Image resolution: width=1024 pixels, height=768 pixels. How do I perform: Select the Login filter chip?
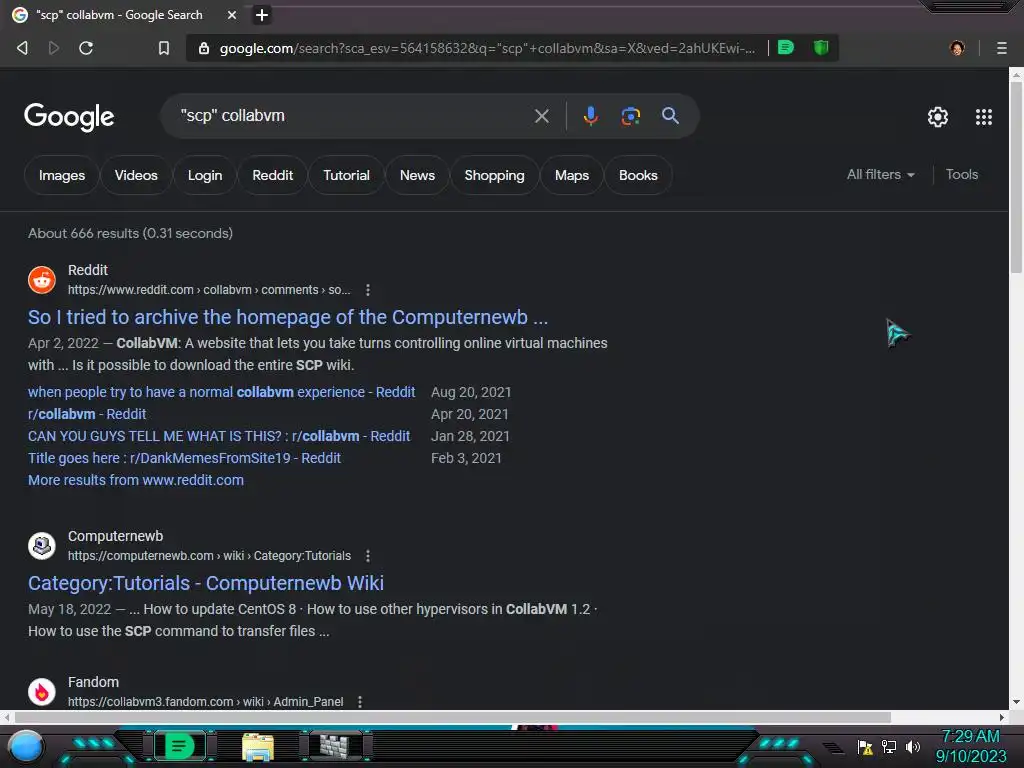[205, 175]
